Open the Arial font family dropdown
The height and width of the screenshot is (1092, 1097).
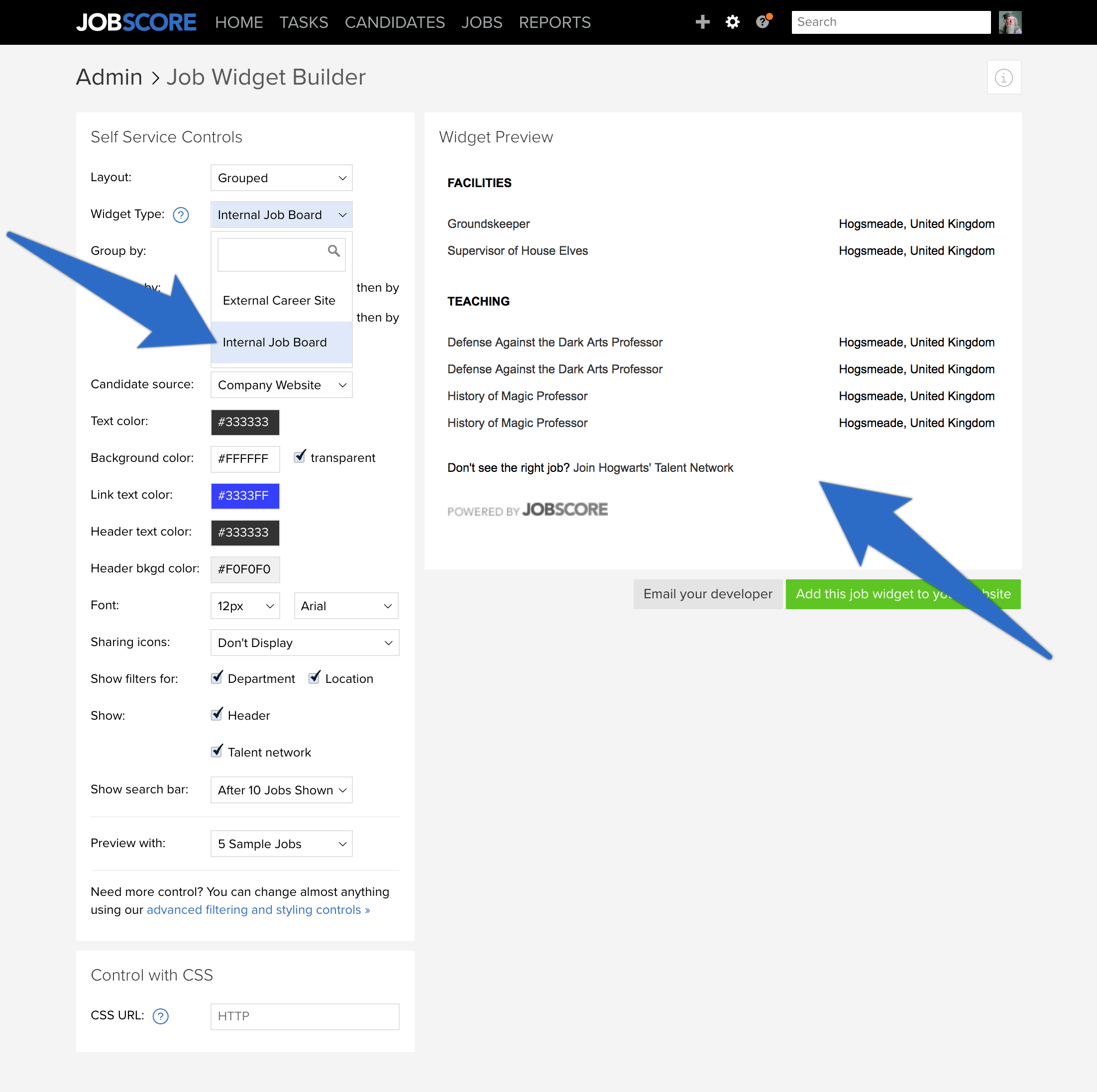(346, 605)
